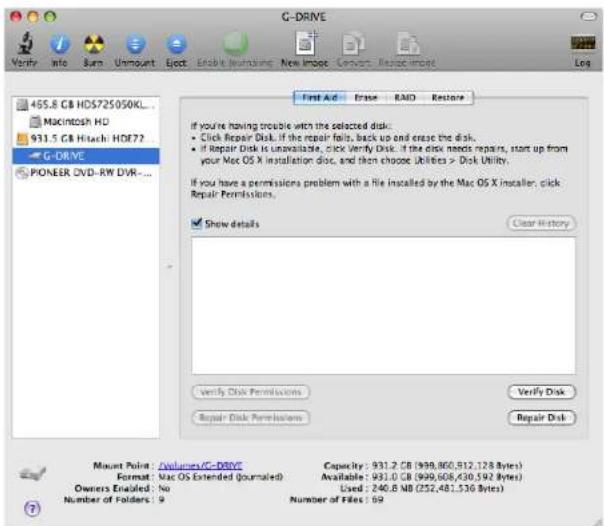Click the Repair Disk button
The height and width of the screenshot is (526, 604).
541,418
